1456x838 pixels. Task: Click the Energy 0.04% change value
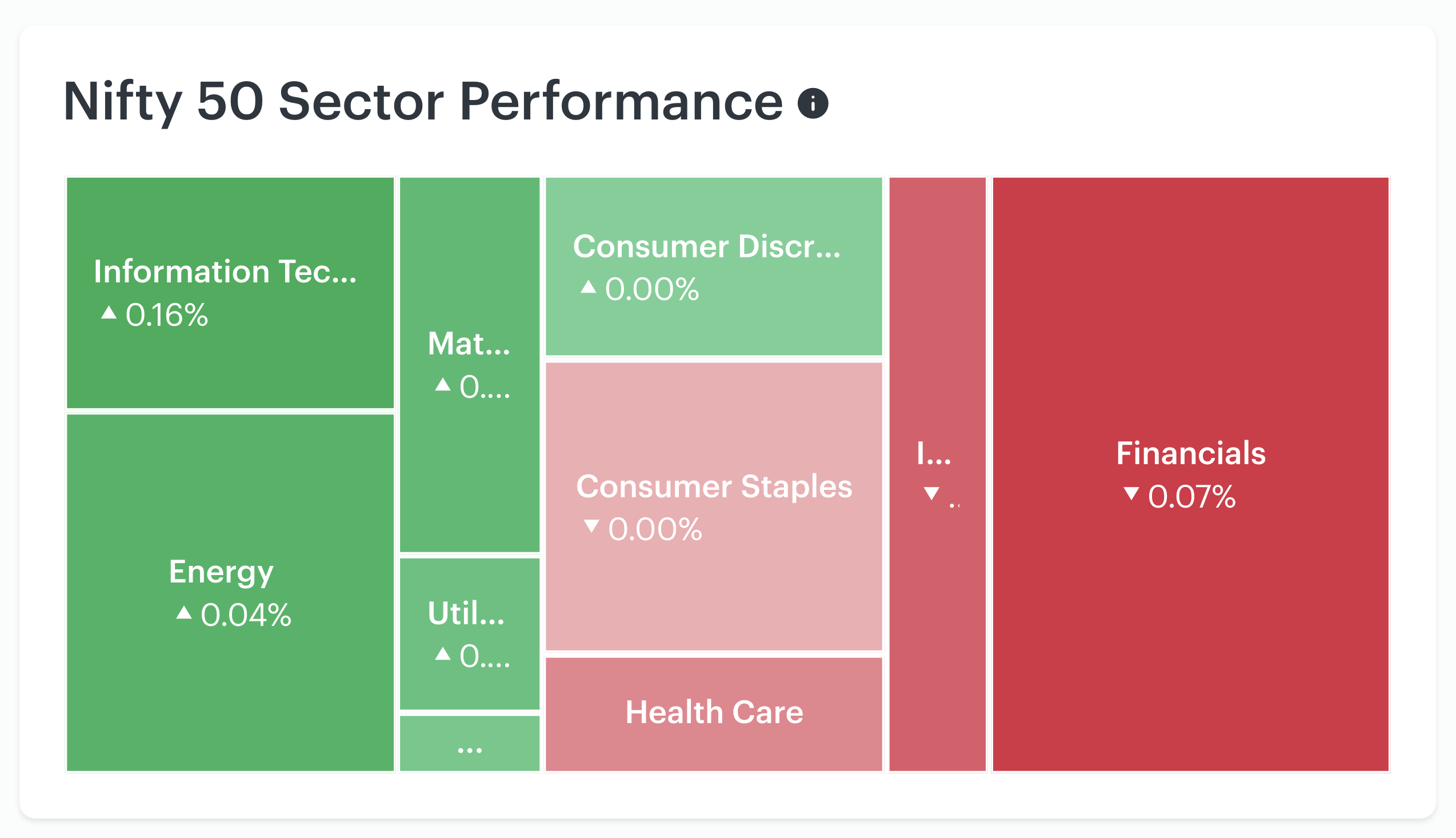(x=246, y=615)
